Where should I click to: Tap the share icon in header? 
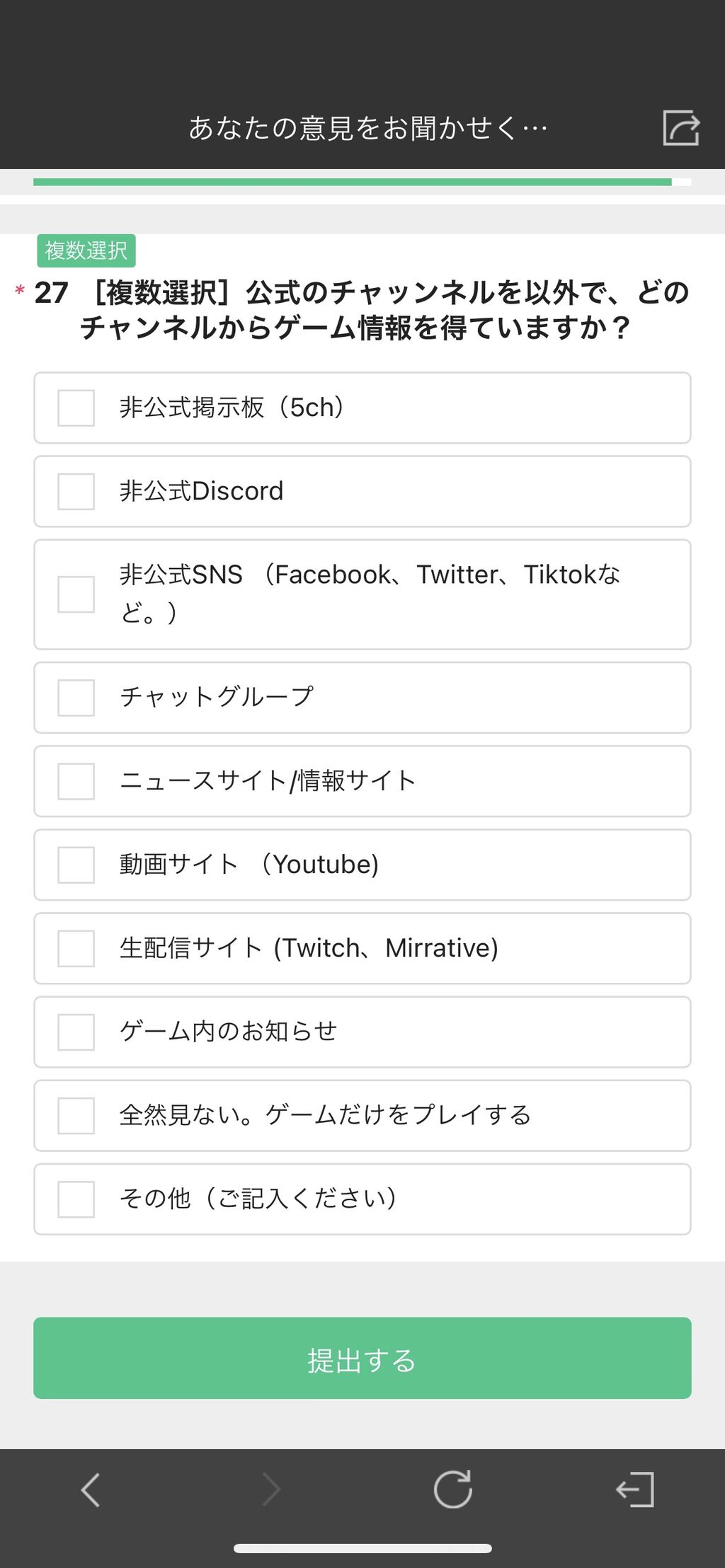pos(681,128)
